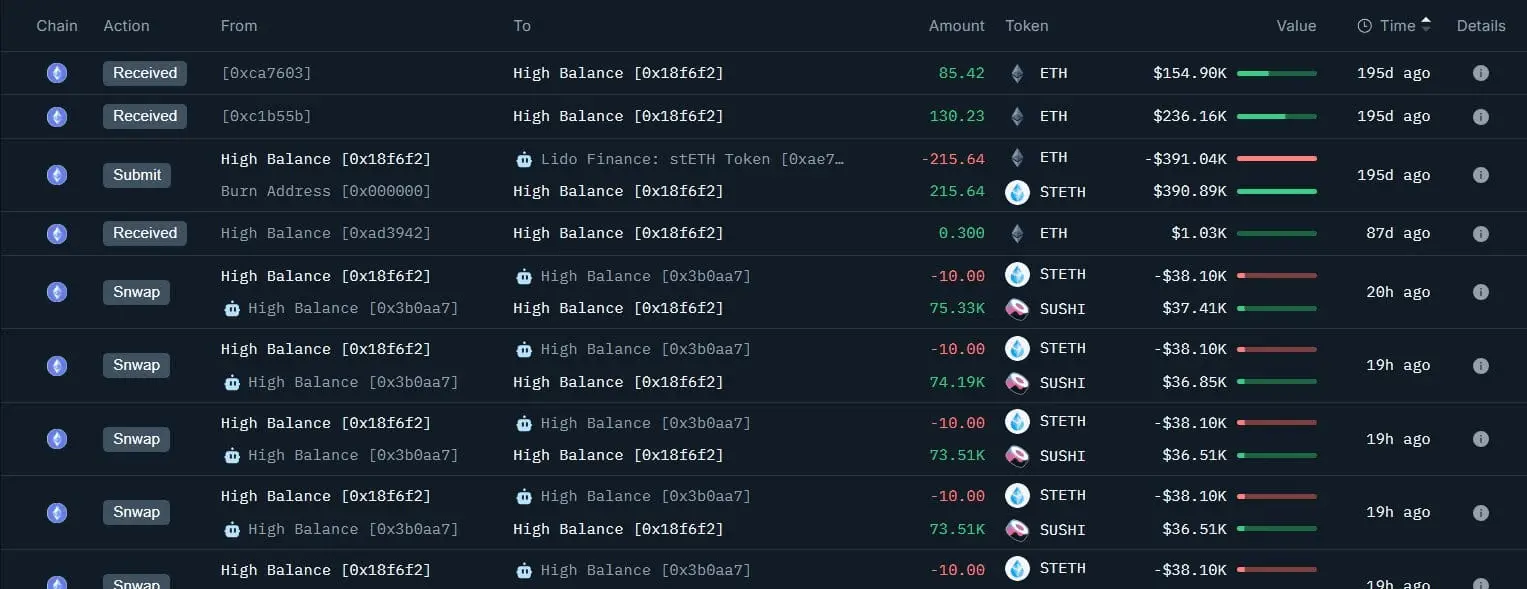Open sender address [0xc1b55b]
This screenshot has width=1527, height=589.
click(266, 116)
